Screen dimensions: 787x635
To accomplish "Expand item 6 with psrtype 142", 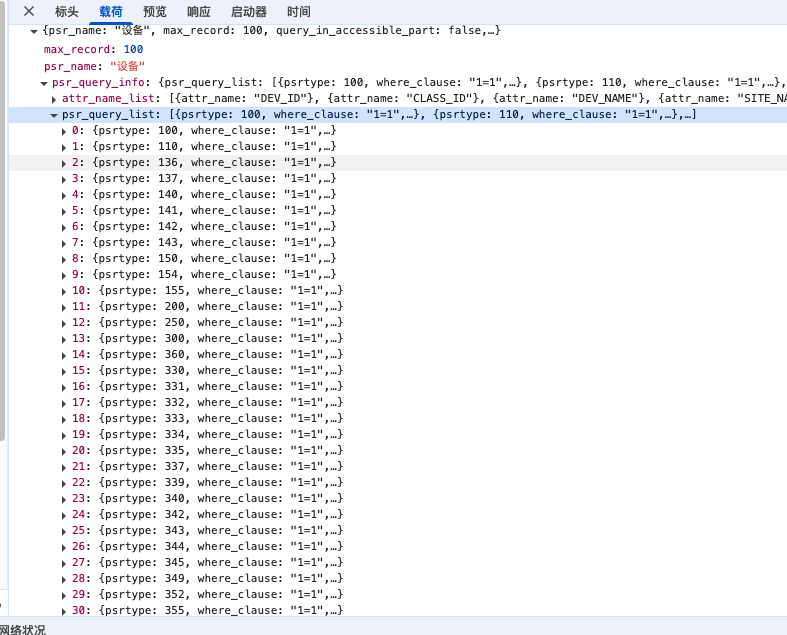I will point(64,228).
